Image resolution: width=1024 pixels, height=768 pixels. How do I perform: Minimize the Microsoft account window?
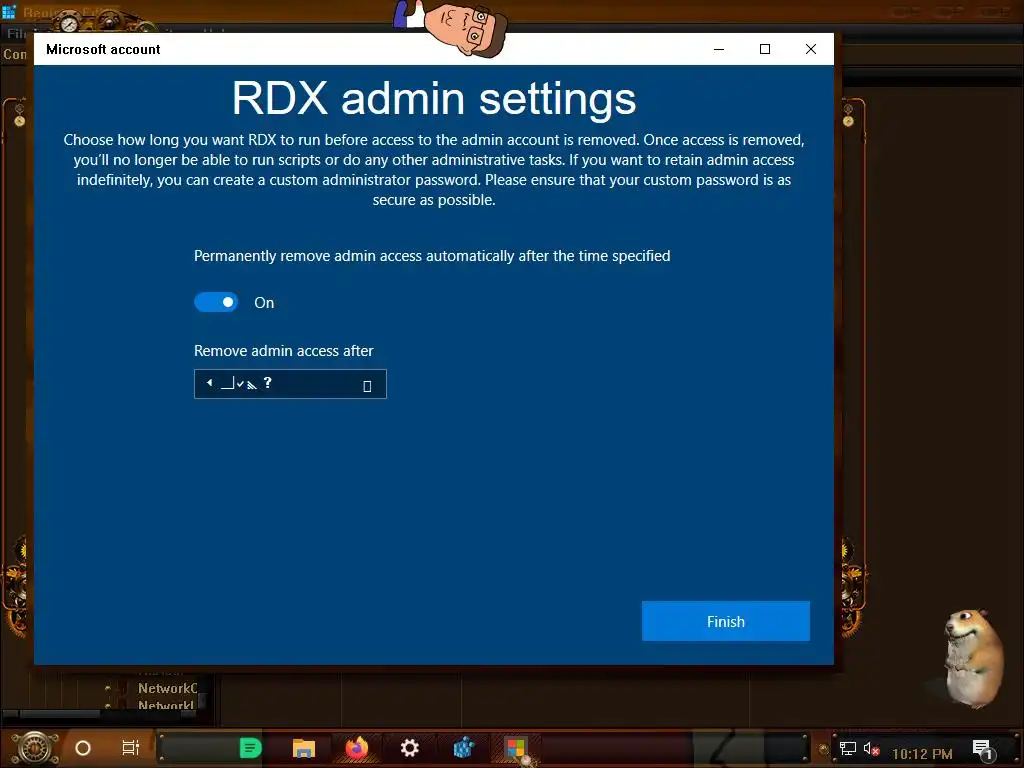click(719, 49)
